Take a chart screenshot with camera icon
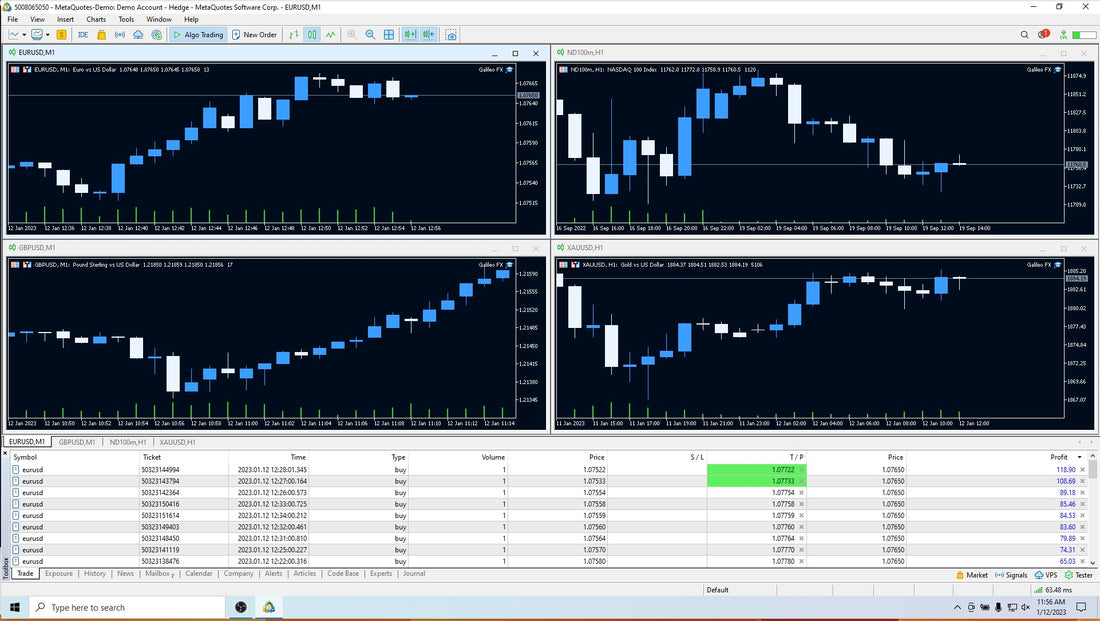The width and height of the screenshot is (1100, 621). click(x=452, y=35)
